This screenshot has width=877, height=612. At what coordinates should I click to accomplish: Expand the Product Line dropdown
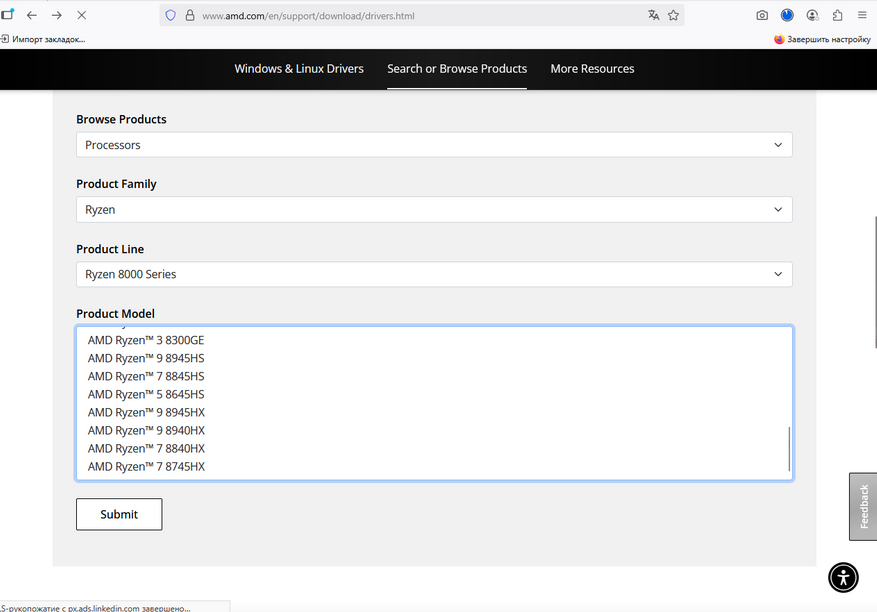pyautogui.click(x=434, y=274)
